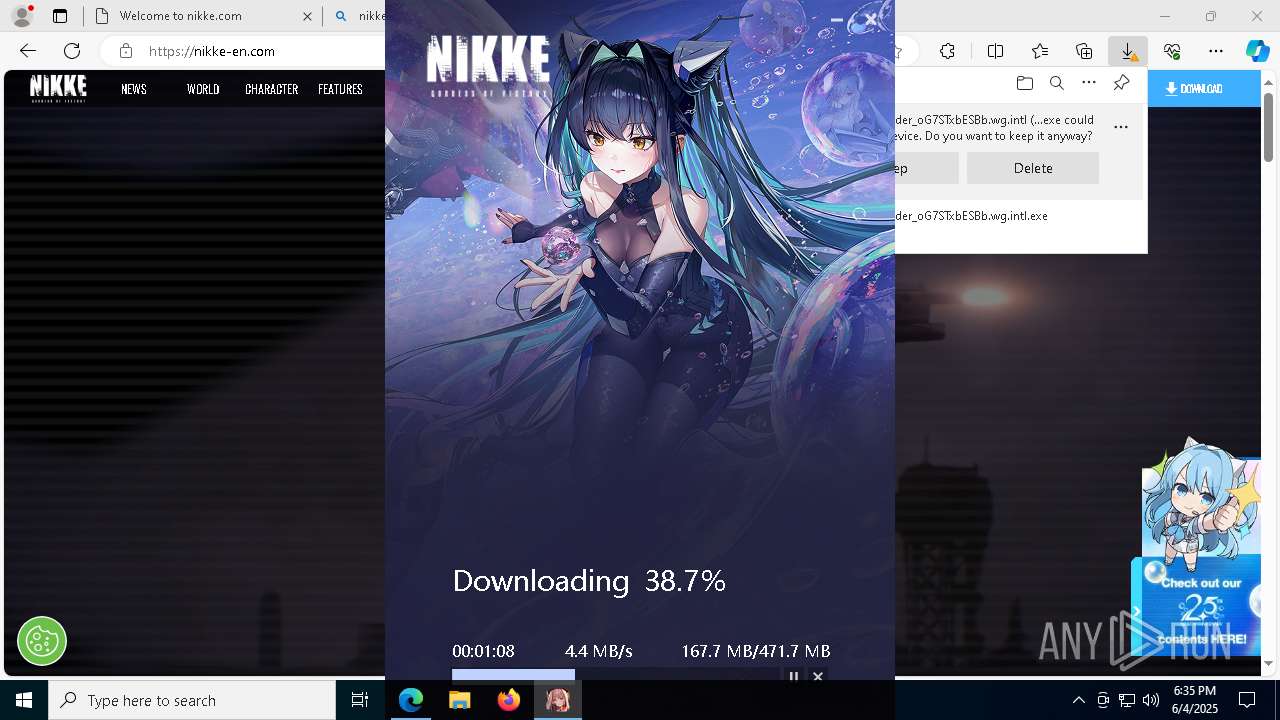Open clock showing 6:35 PM
Screen dimensions: 1280x720
(1194, 700)
